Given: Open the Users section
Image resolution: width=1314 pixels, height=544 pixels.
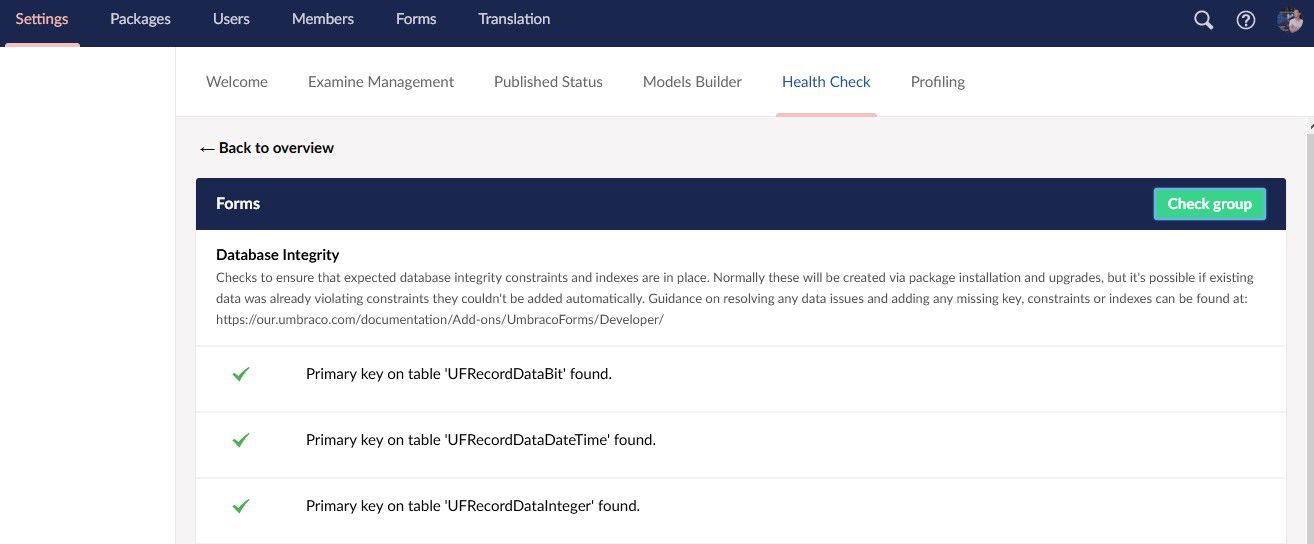Looking at the screenshot, I should coord(231,19).
